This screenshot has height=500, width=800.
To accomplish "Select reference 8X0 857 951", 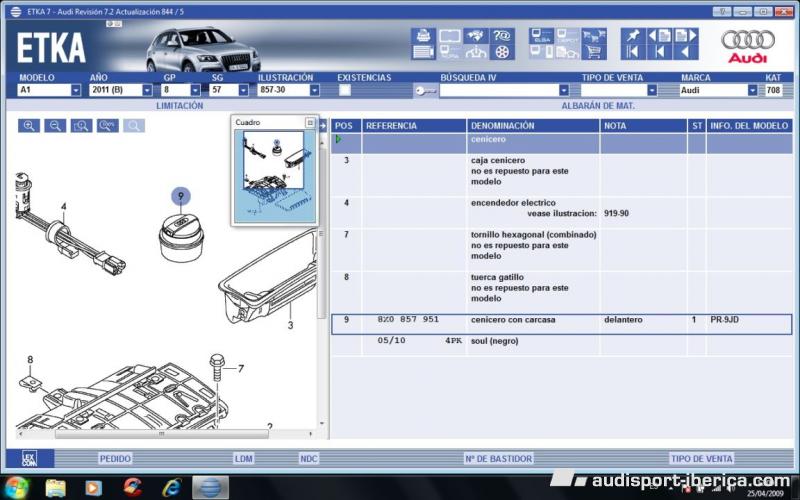I will click(408, 319).
